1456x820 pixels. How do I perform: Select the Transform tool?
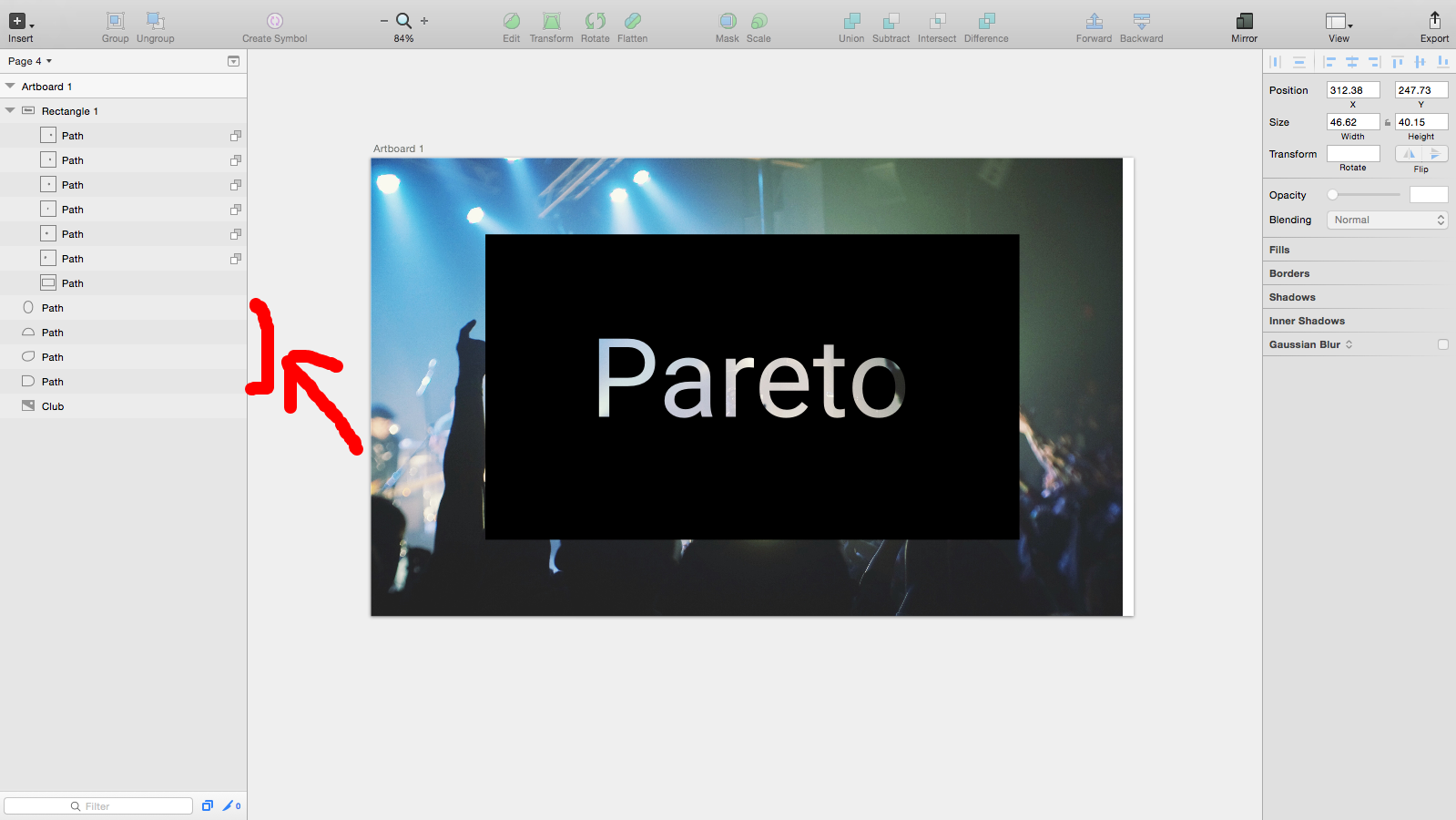(x=552, y=21)
